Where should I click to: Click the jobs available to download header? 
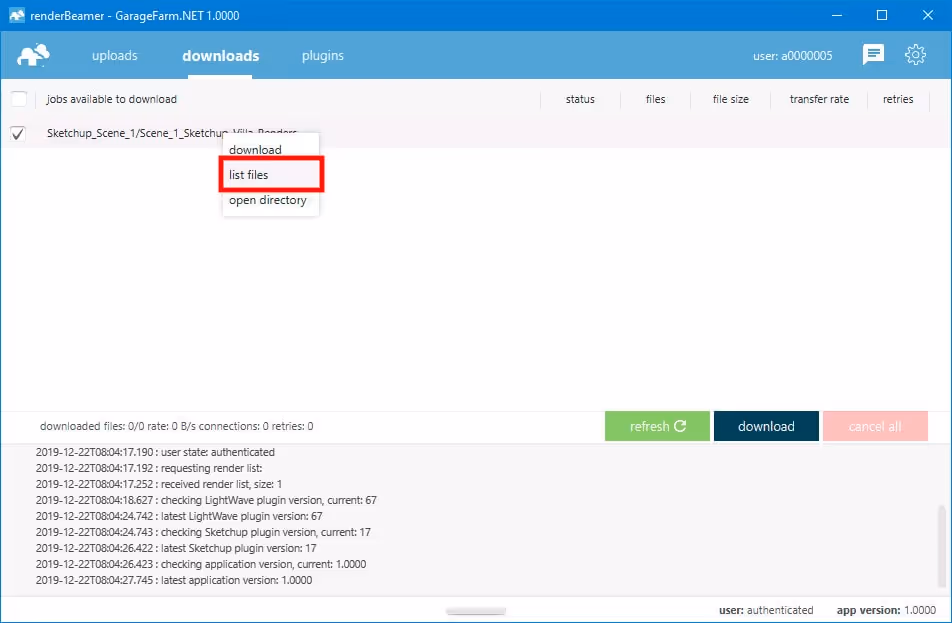coord(112,99)
